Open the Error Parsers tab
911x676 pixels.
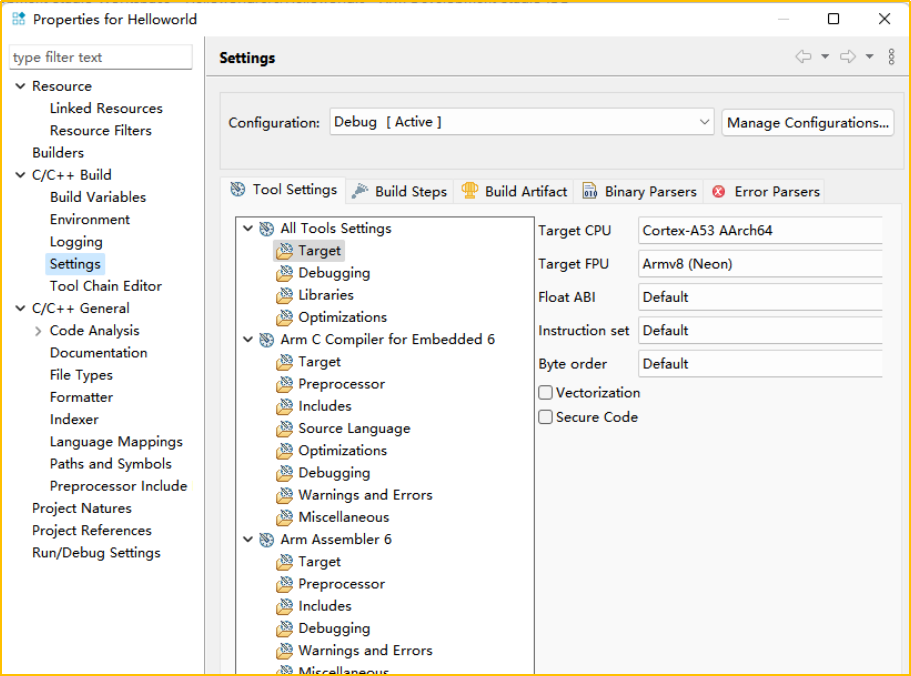(x=766, y=191)
